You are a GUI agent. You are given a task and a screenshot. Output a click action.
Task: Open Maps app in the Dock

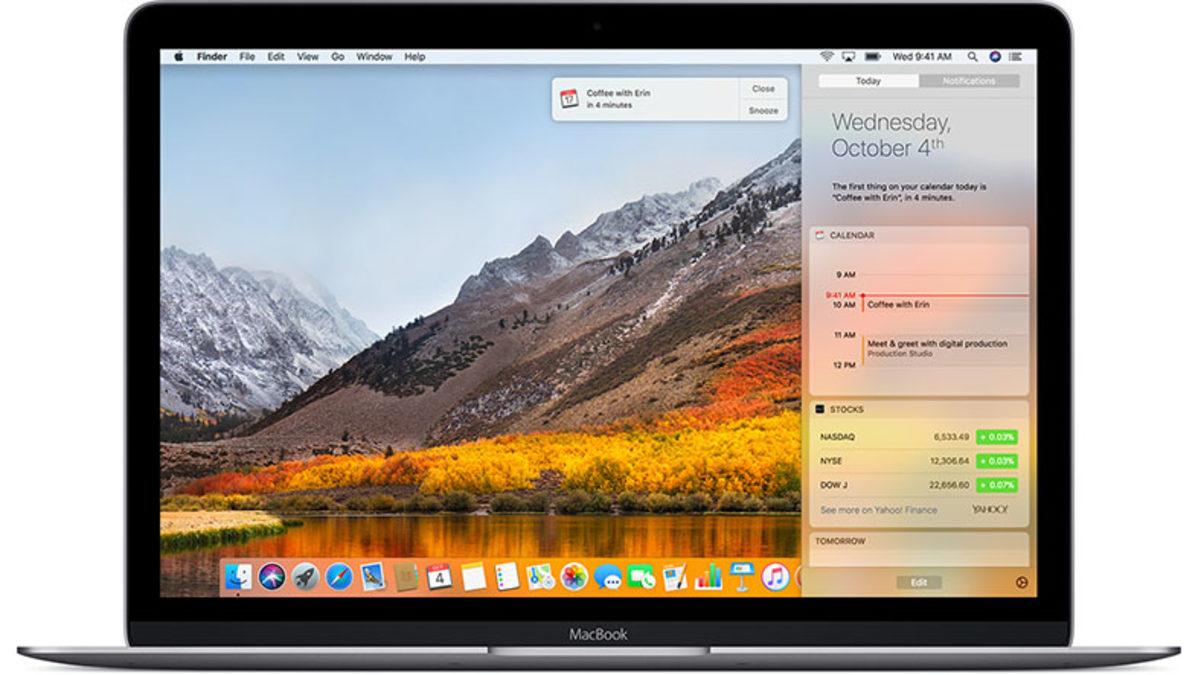tap(540, 576)
